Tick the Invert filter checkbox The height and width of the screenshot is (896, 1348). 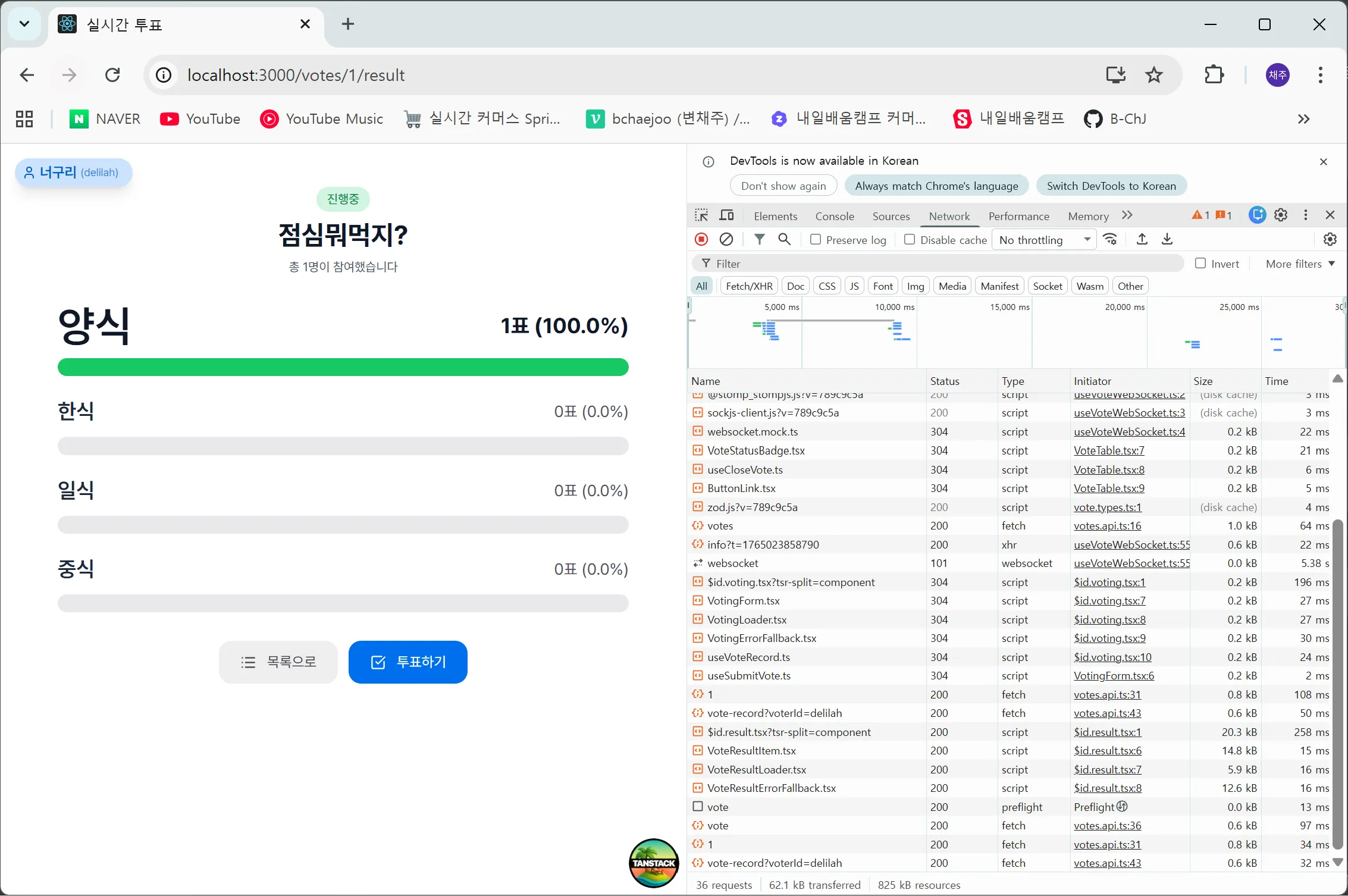1200,264
